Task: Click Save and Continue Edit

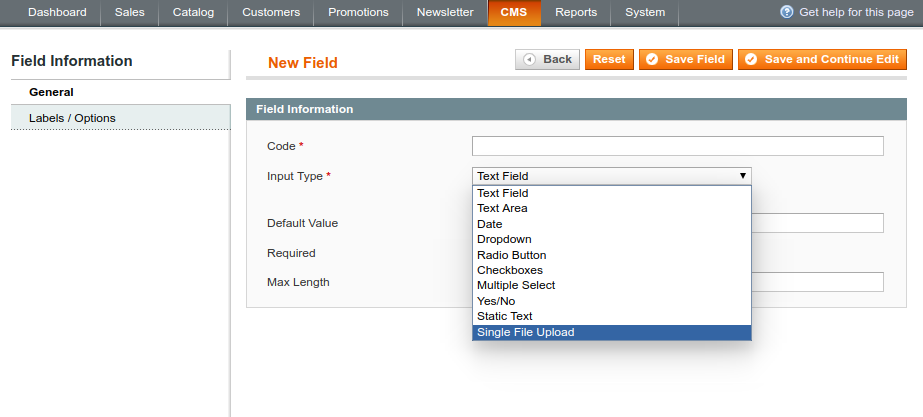Action: click(822, 59)
